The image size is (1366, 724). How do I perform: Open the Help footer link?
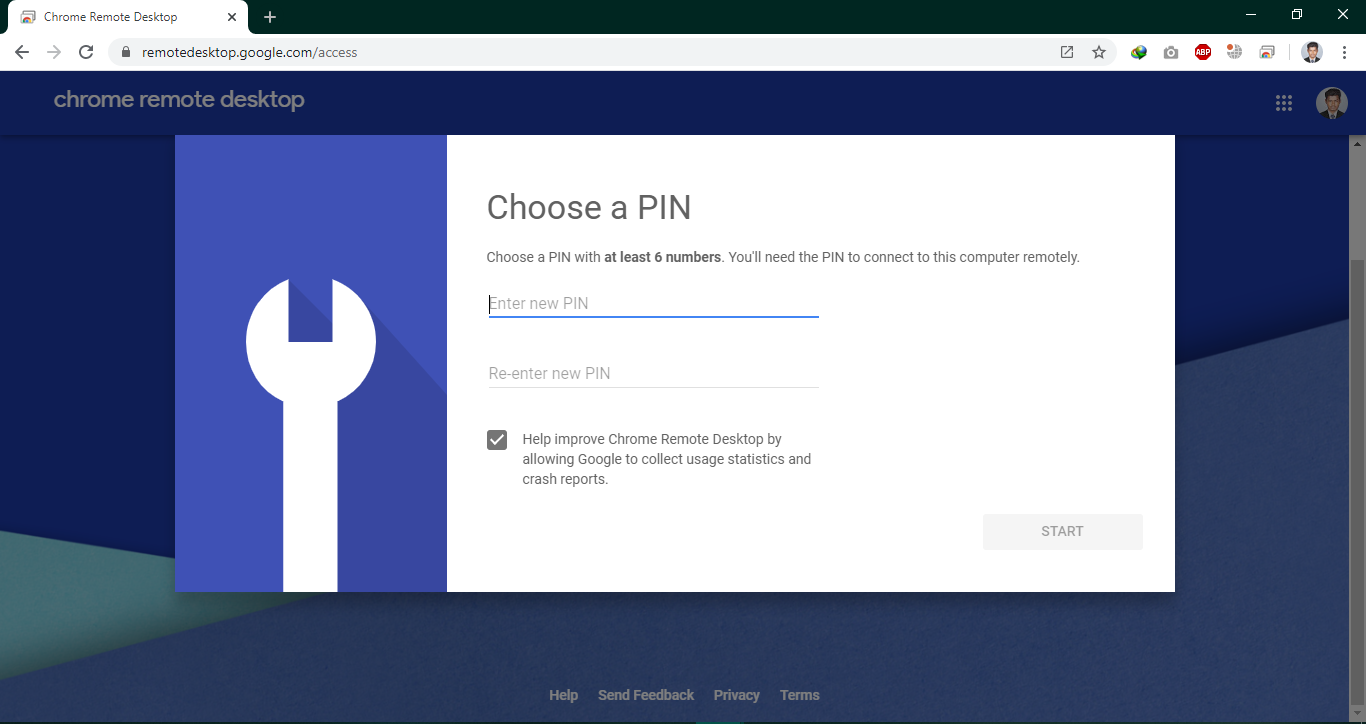[563, 695]
